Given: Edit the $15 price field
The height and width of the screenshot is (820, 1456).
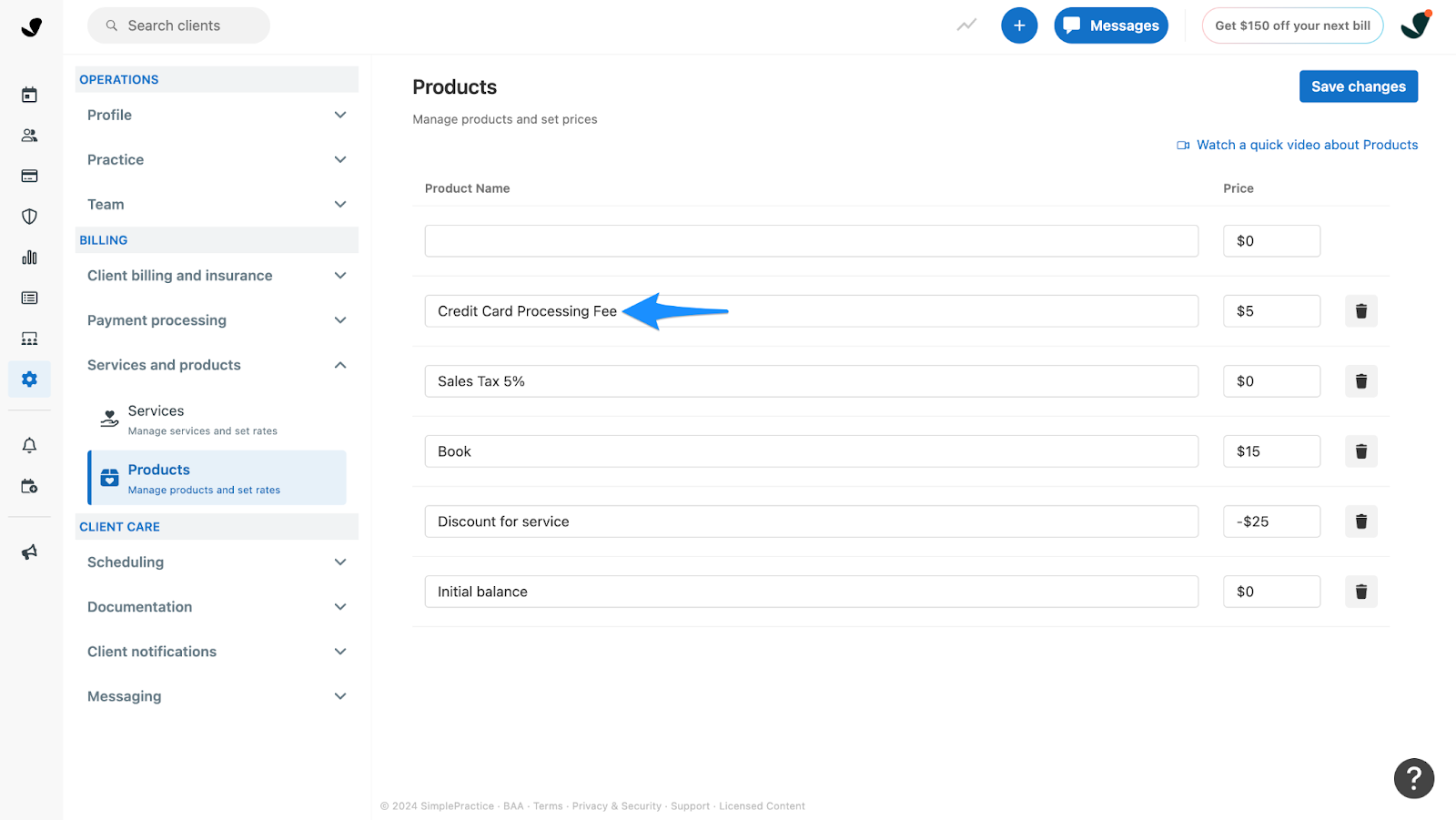Looking at the screenshot, I should (x=1271, y=451).
